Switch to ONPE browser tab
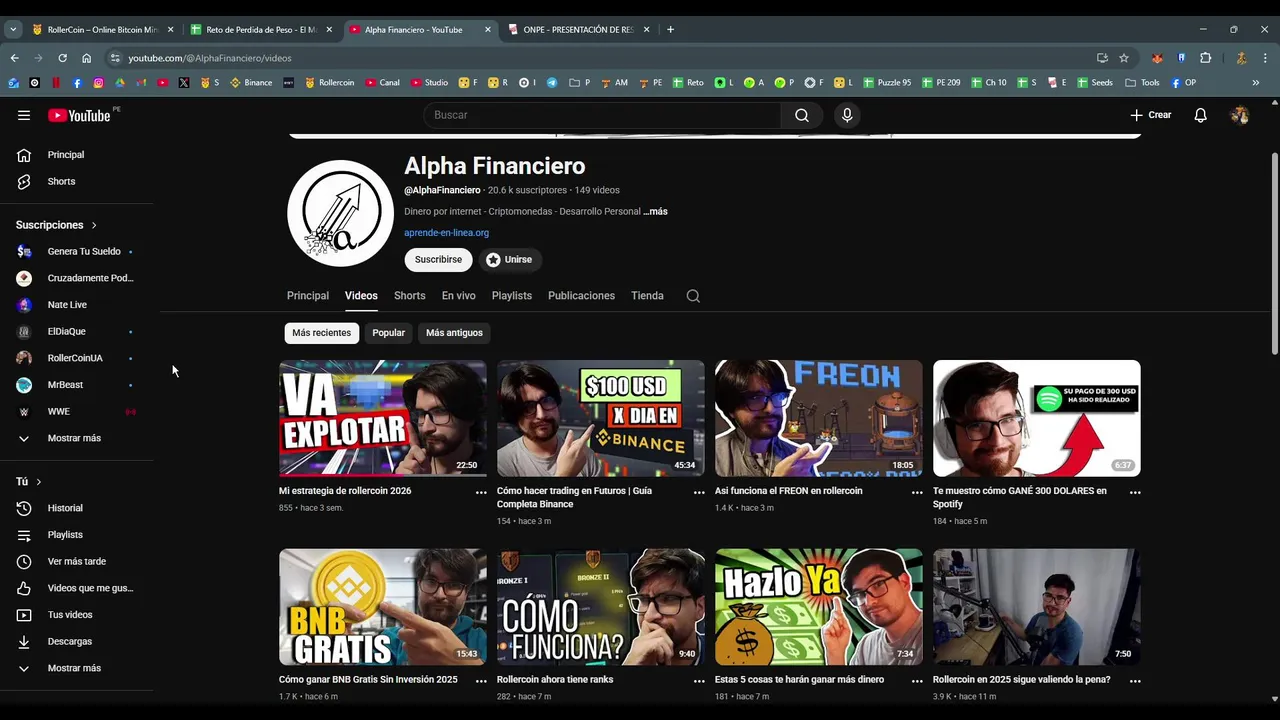The height and width of the screenshot is (720, 1280). pos(578,30)
